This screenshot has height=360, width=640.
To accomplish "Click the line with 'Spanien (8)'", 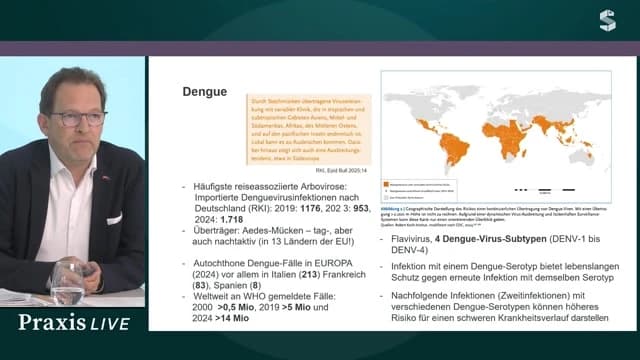I will tap(227, 285).
